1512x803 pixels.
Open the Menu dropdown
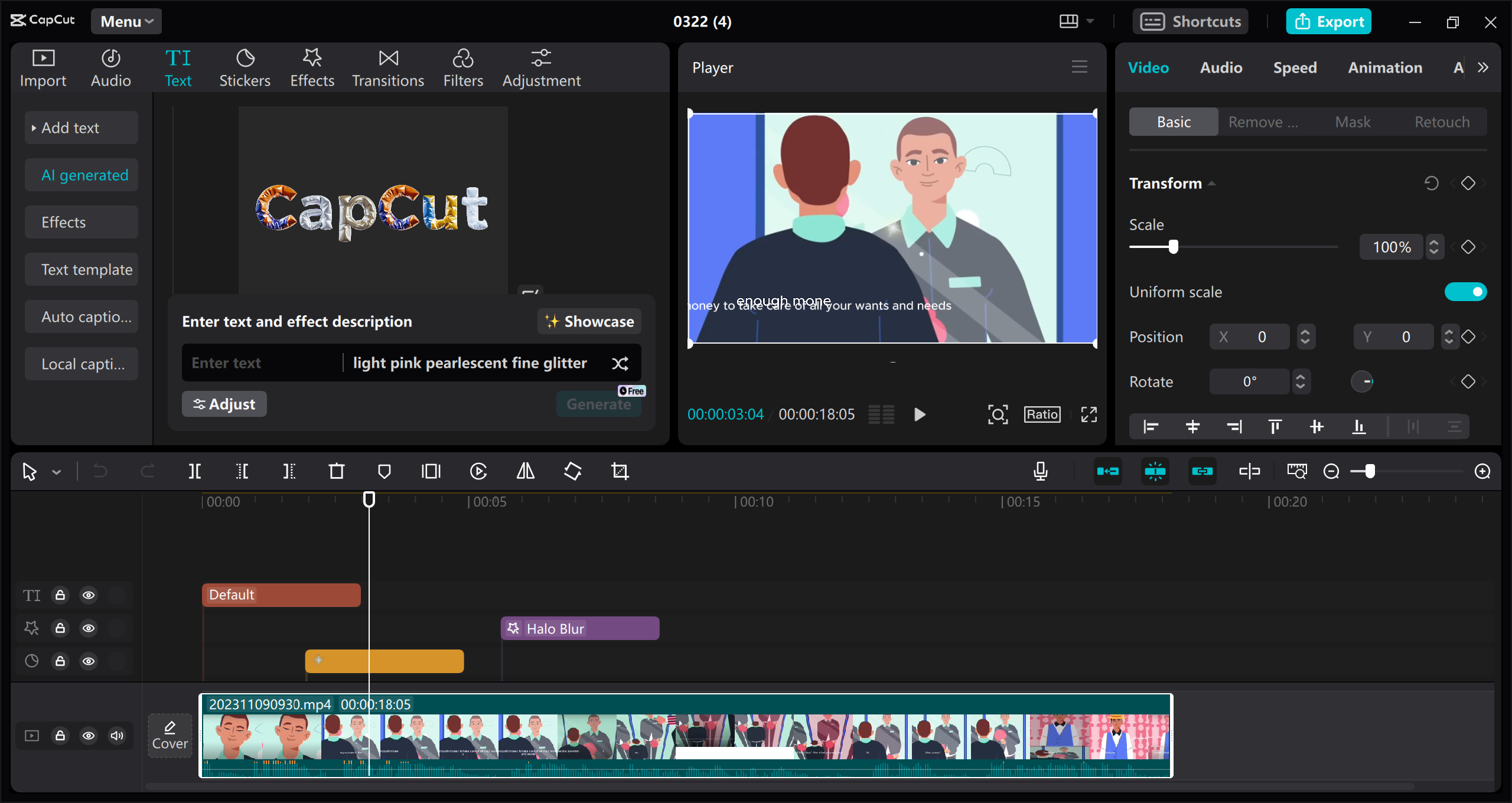coord(126,21)
